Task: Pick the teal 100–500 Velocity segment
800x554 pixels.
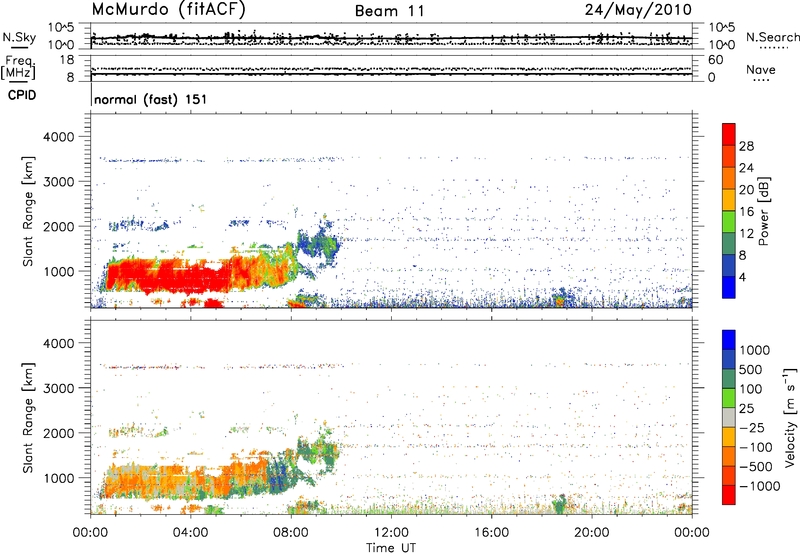Action: pyautogui.click(x=729, y=379)
